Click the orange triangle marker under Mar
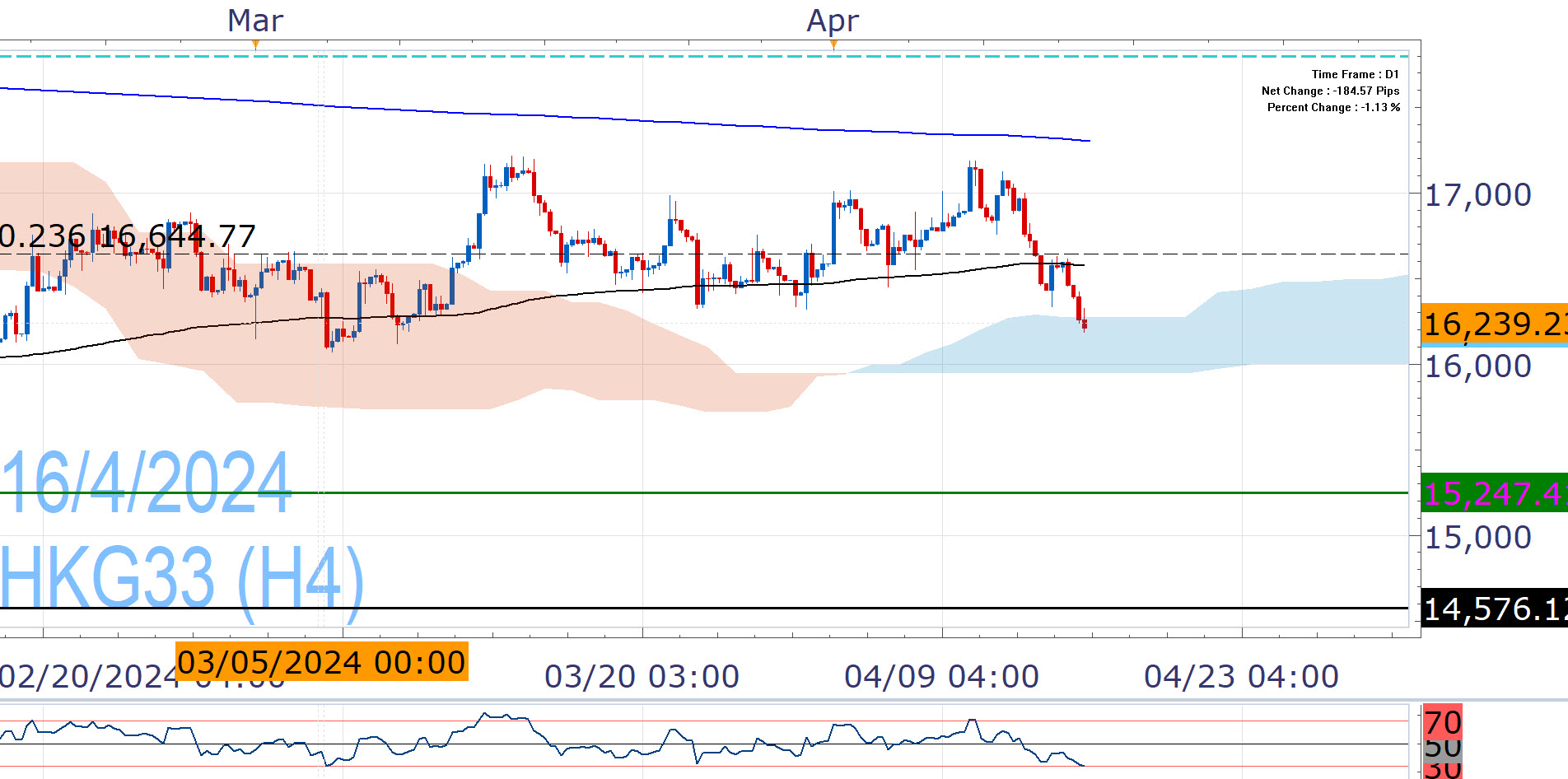 tap(255, 45)
